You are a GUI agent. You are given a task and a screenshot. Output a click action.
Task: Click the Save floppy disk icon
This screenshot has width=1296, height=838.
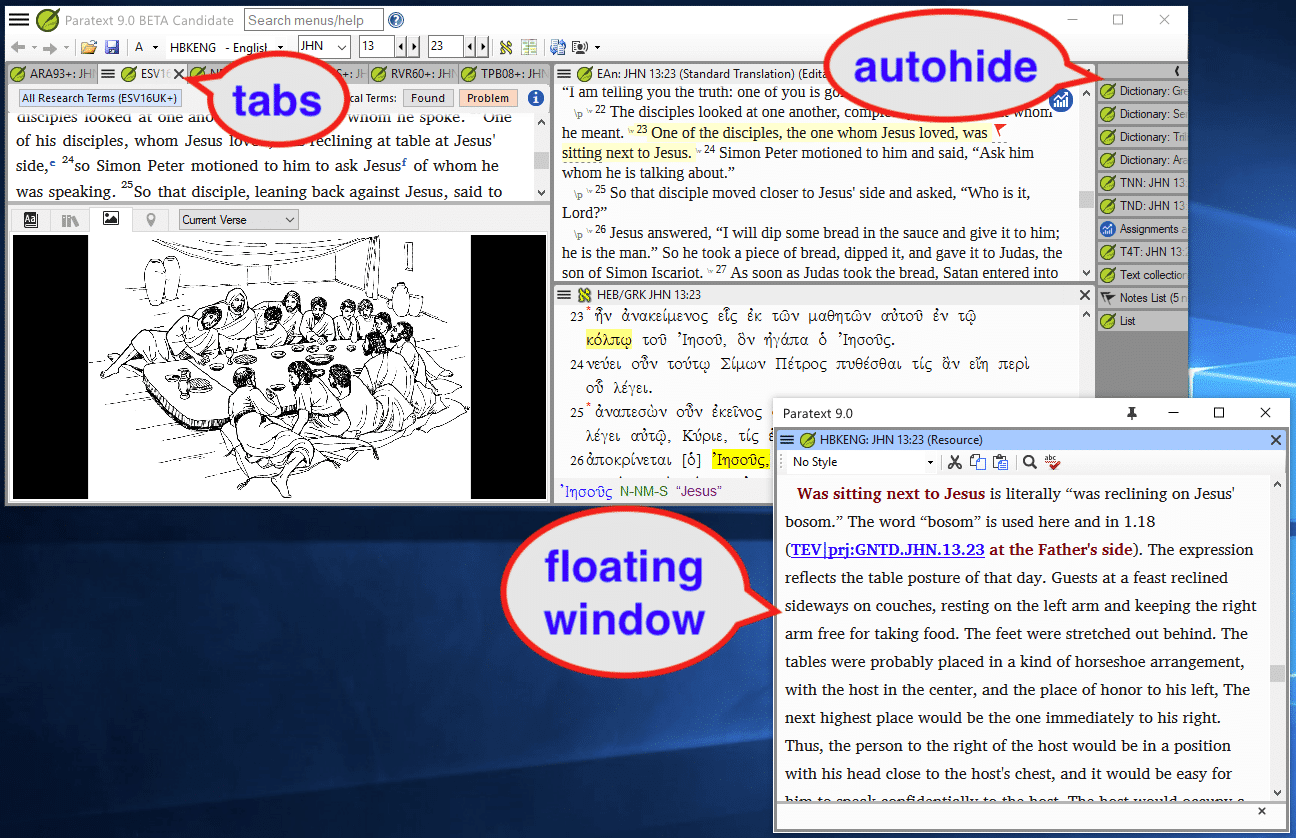[112, 47]
